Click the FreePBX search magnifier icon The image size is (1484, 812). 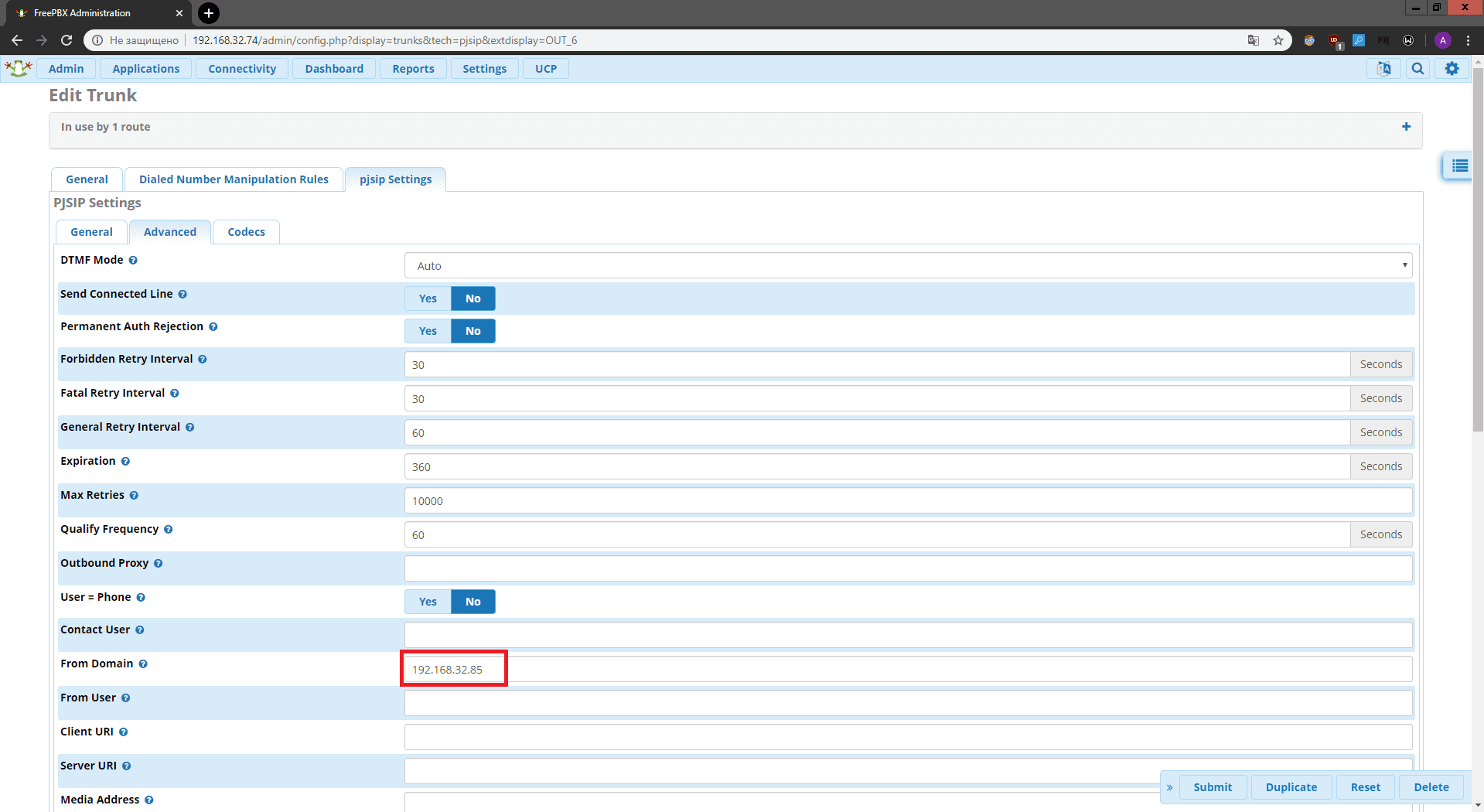tap(1417, 69)
